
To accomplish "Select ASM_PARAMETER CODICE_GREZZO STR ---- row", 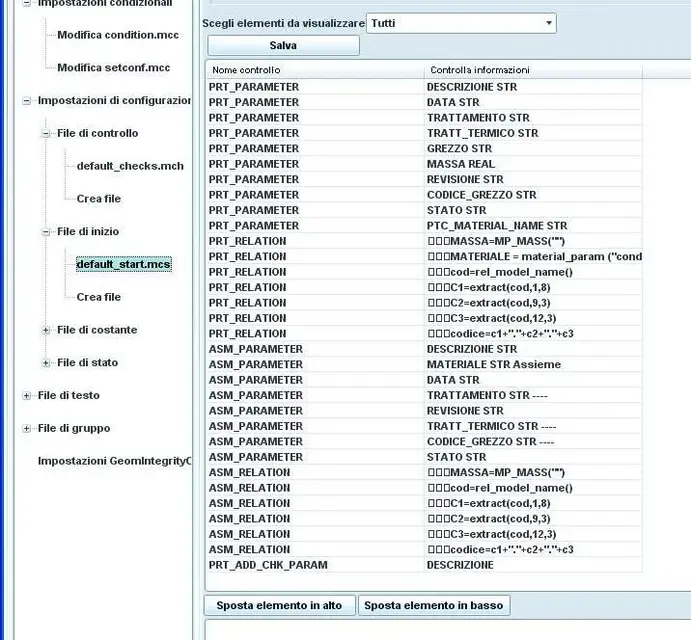I will (424, 442).
